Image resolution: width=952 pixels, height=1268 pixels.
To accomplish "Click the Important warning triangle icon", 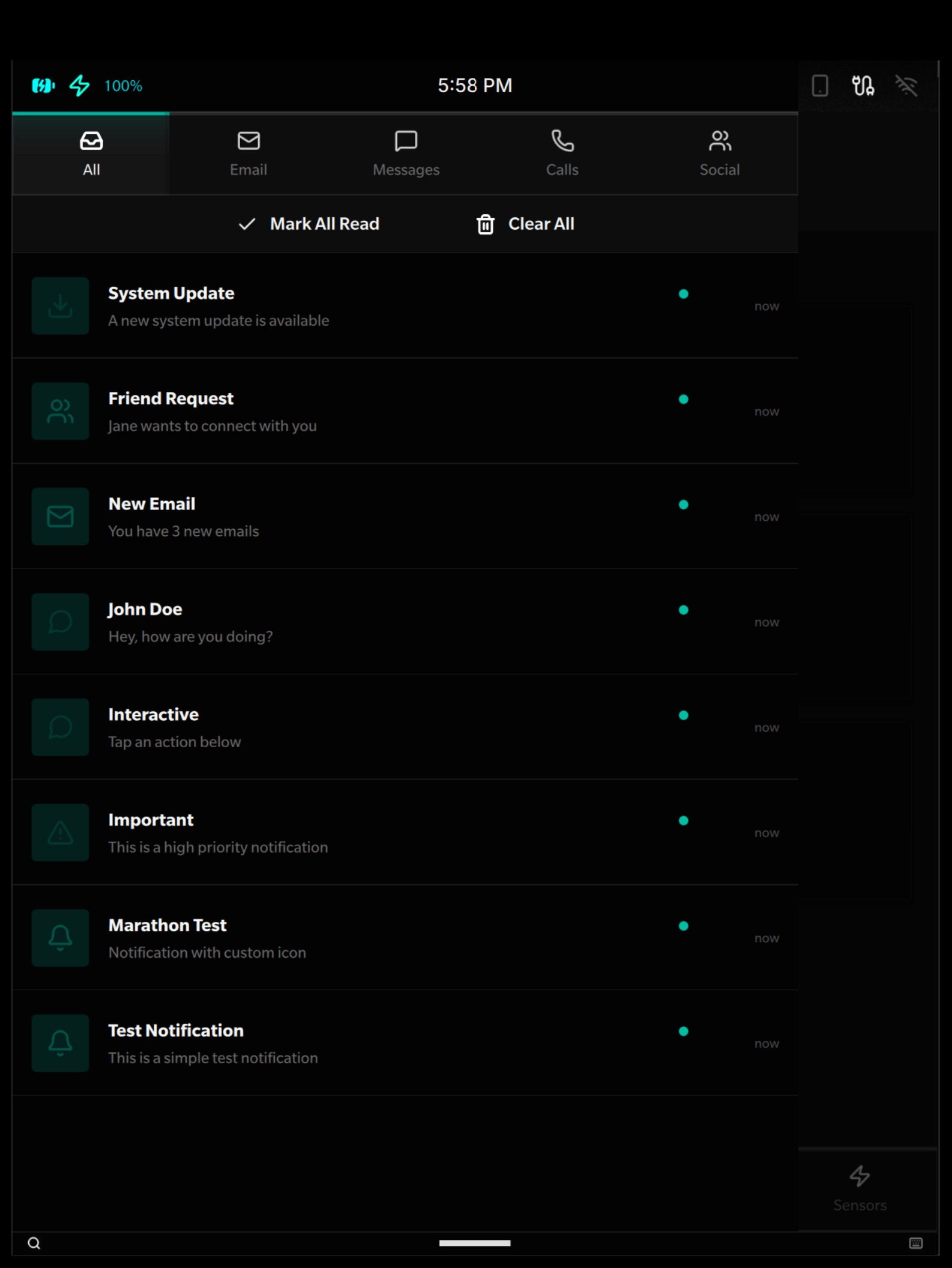I will [60, 833].
